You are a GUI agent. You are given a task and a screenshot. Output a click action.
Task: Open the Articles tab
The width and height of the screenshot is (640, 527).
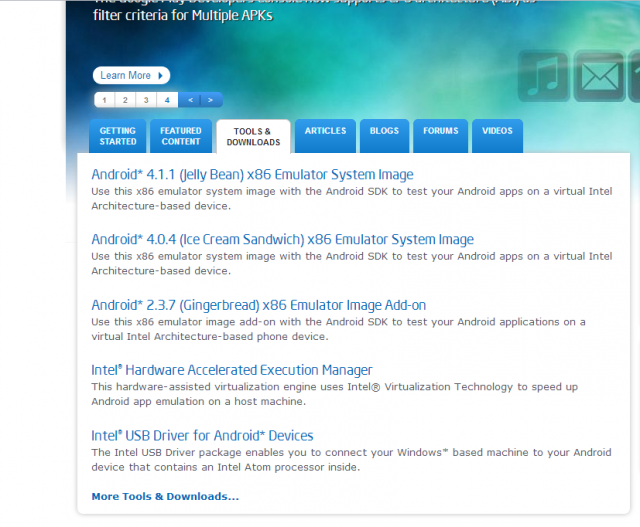pos(325,136)
